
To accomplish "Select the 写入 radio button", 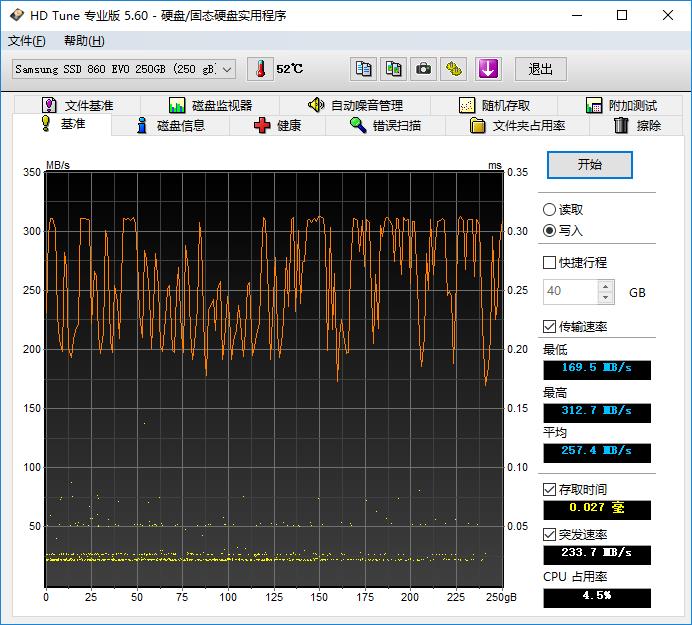I will [x=549, y=231].
